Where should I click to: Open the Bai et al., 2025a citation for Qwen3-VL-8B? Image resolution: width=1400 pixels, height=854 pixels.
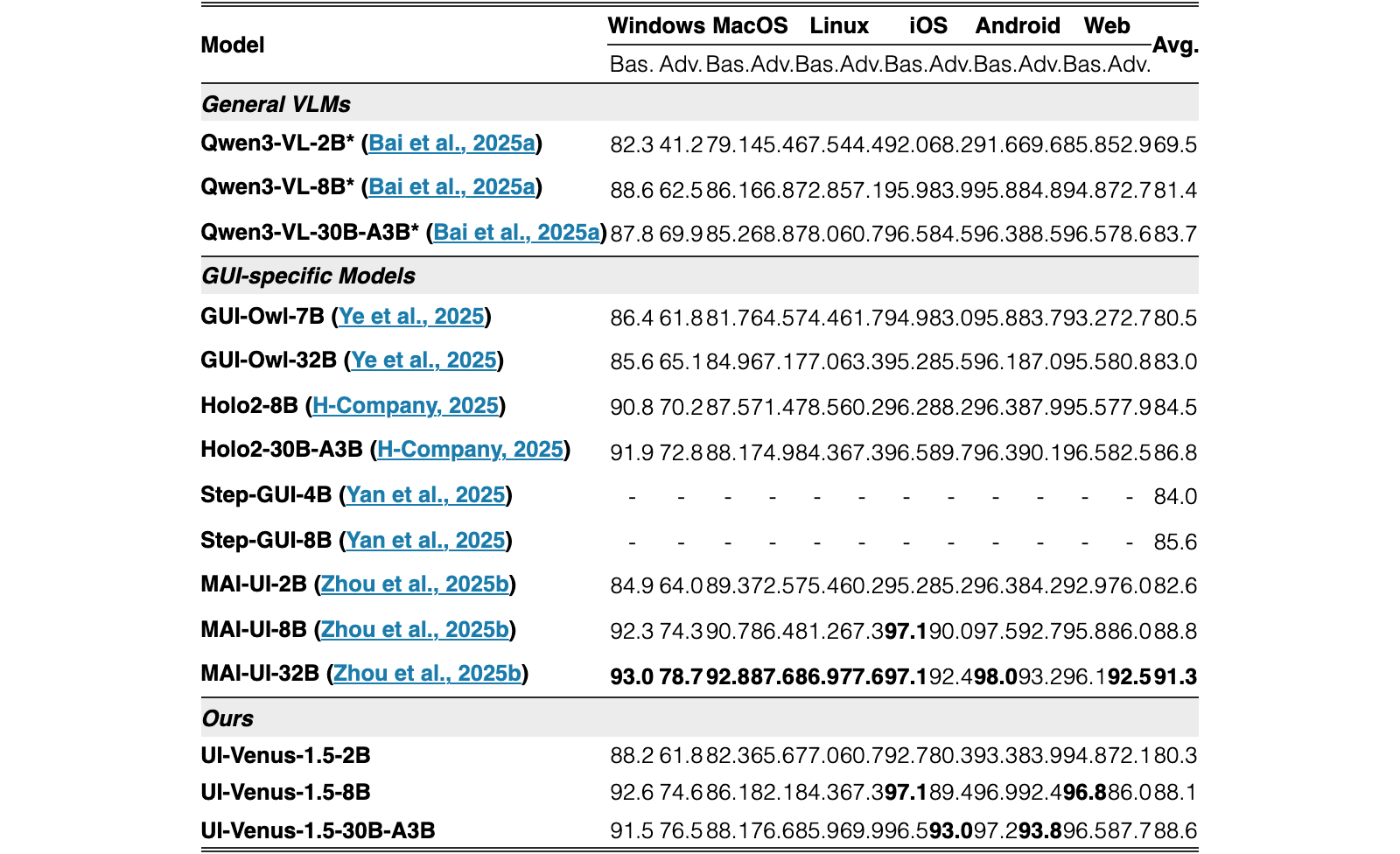pyautogui.click(x=451, y=186)
